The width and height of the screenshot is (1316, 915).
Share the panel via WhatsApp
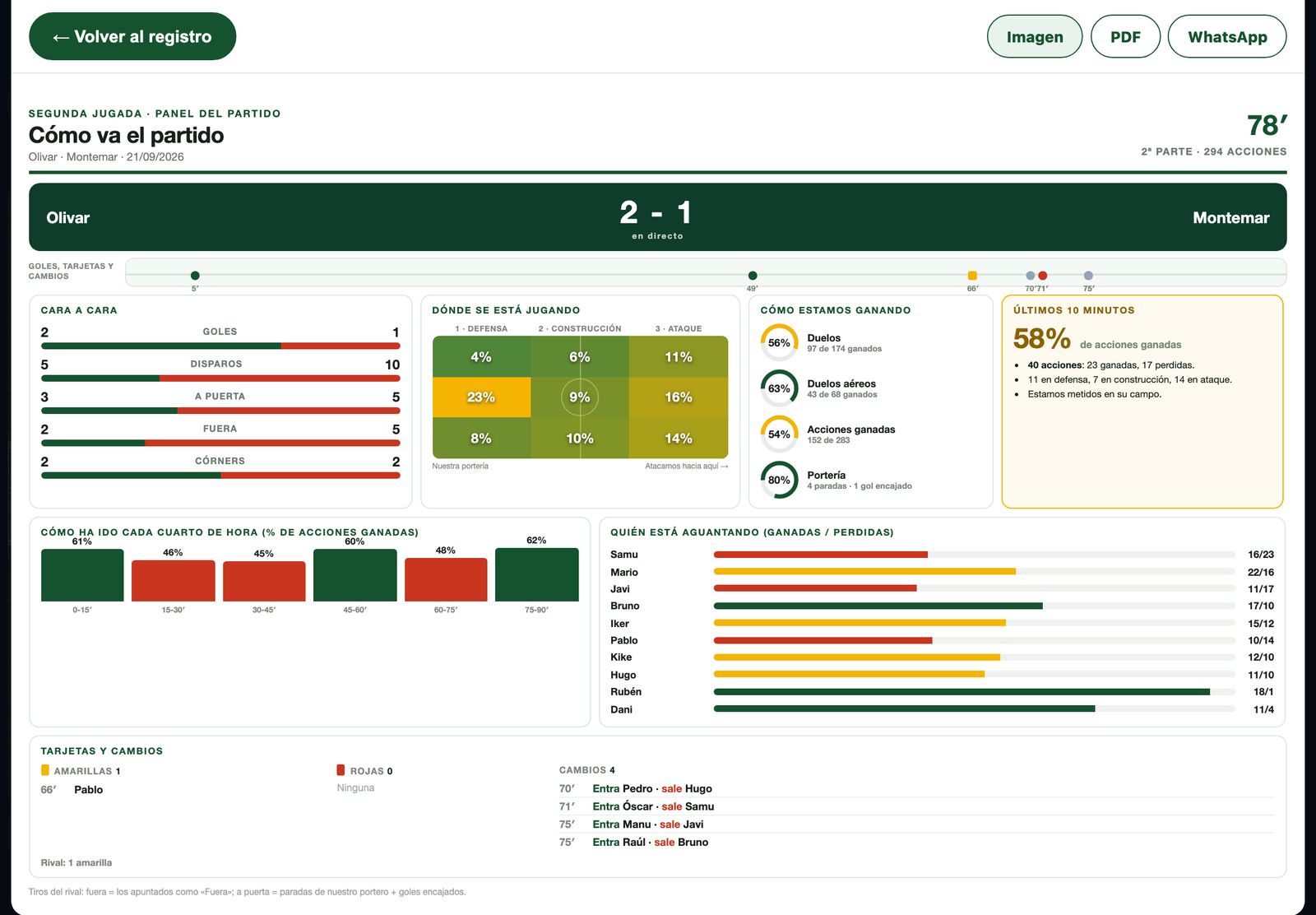pos(1227,36)
